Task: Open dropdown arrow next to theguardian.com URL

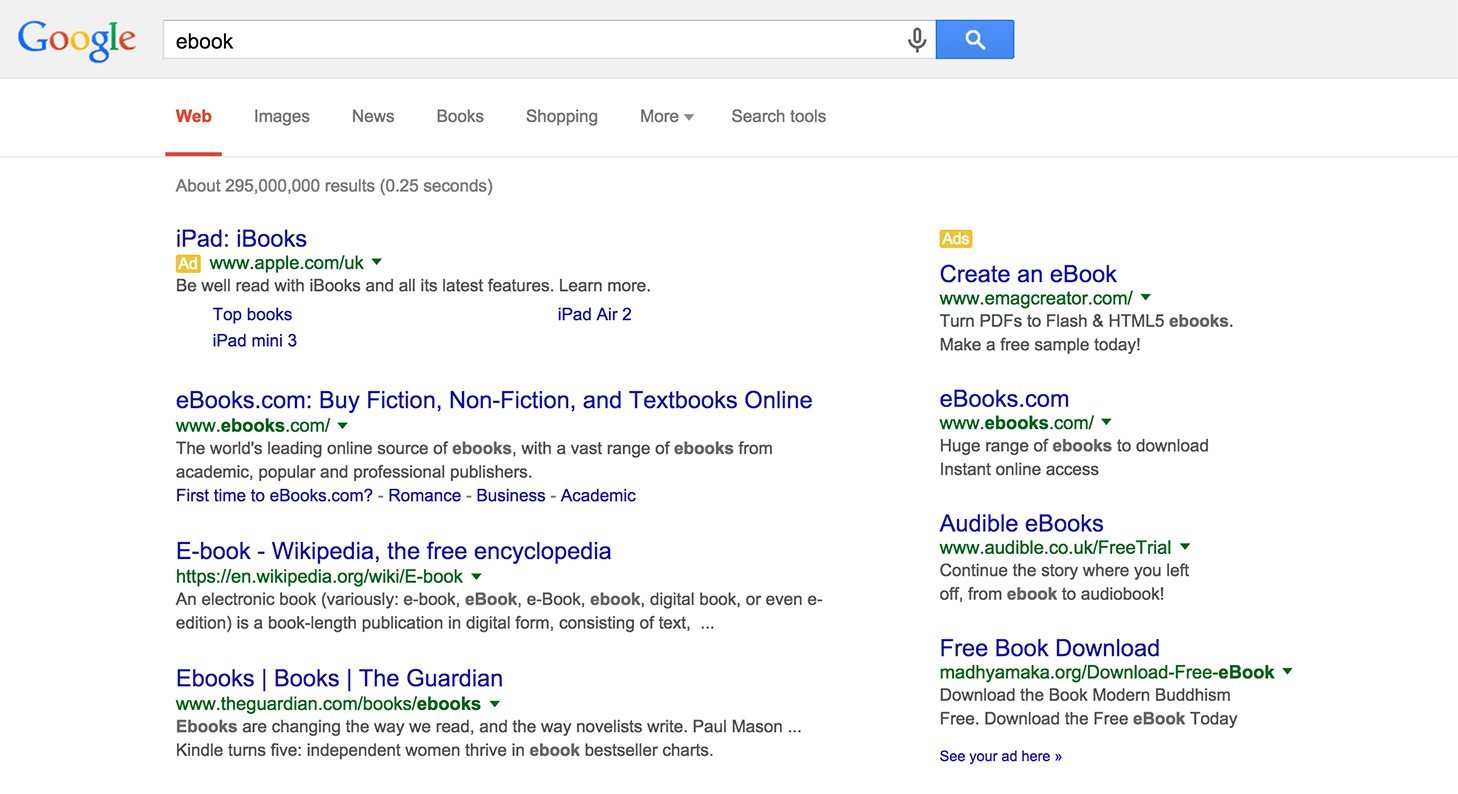Action: click(494, 704)
